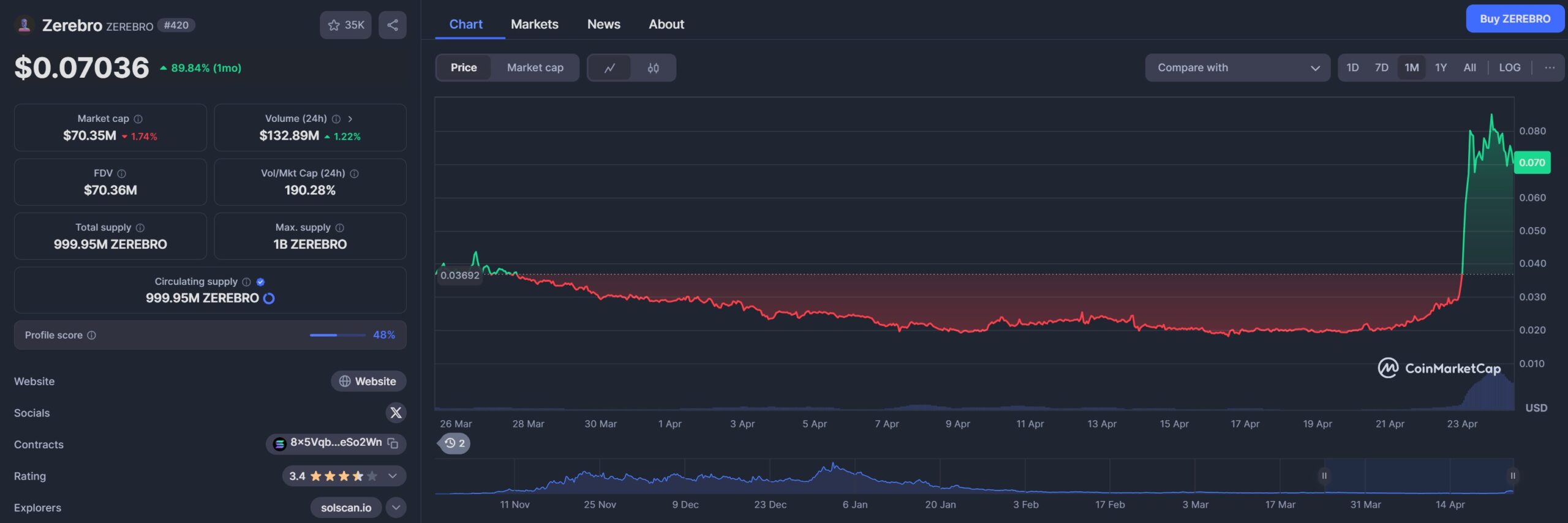Viewport: 1568px width, 523px height.
Task: Click circulating supply progress ring icon
Action: pos(269,298)
